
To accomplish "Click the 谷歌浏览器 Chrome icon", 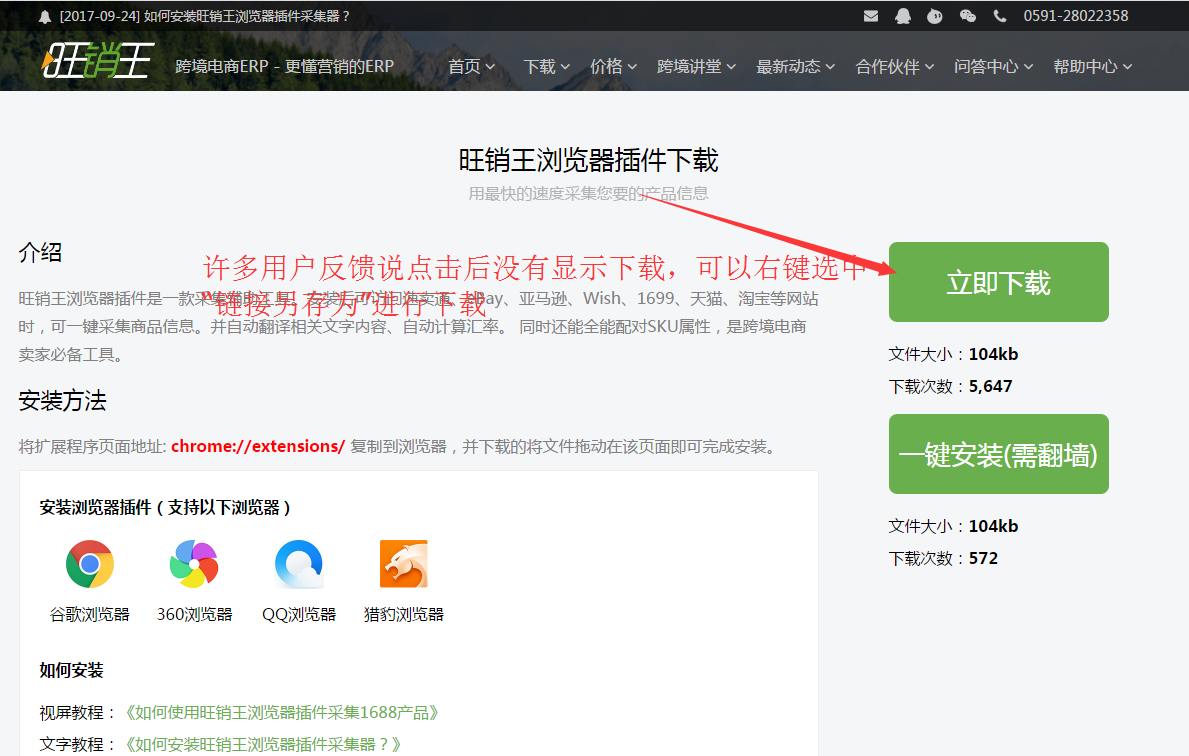I will (x=89, y=564).
